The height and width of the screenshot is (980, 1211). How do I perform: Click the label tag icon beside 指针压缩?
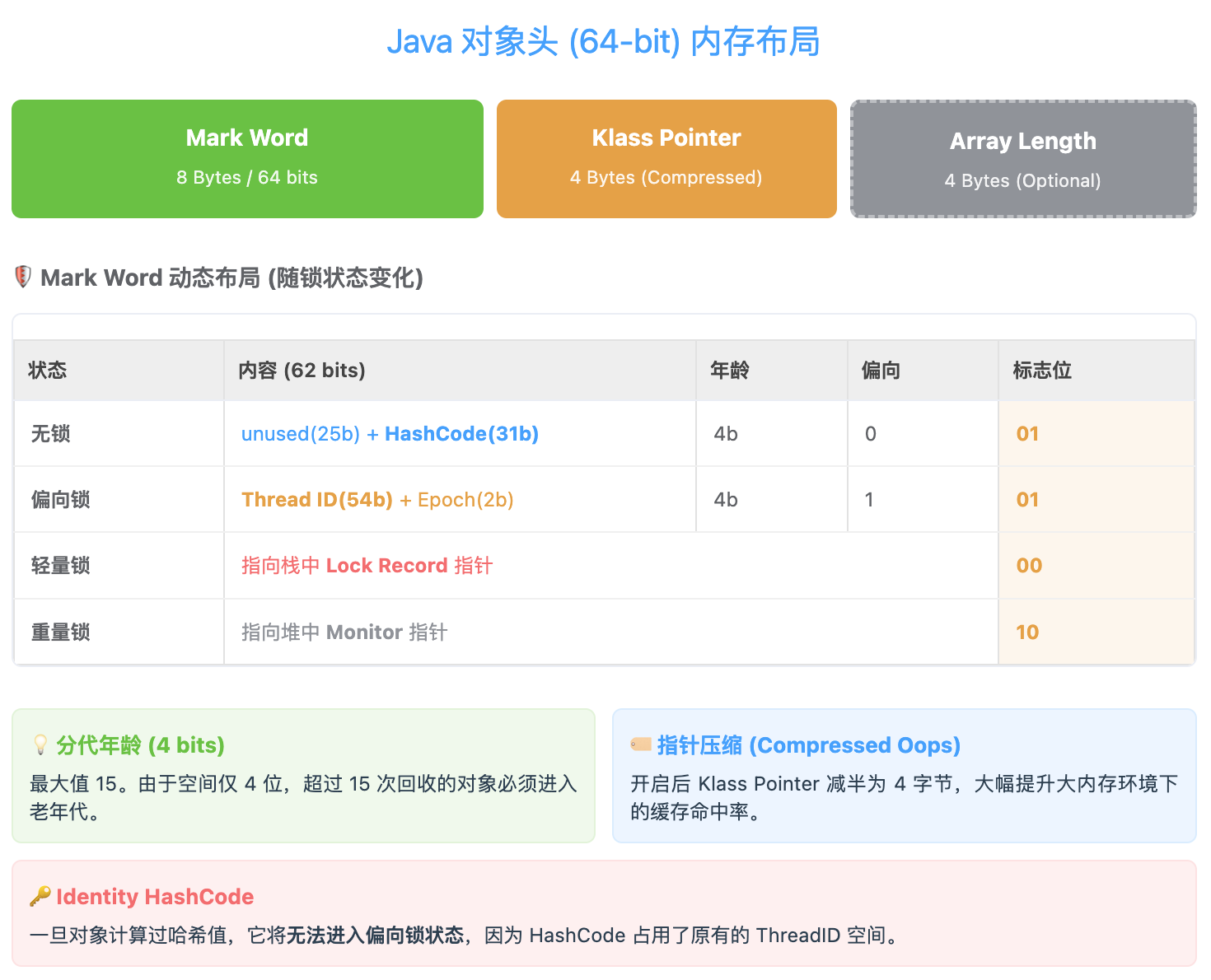point(641,744)
